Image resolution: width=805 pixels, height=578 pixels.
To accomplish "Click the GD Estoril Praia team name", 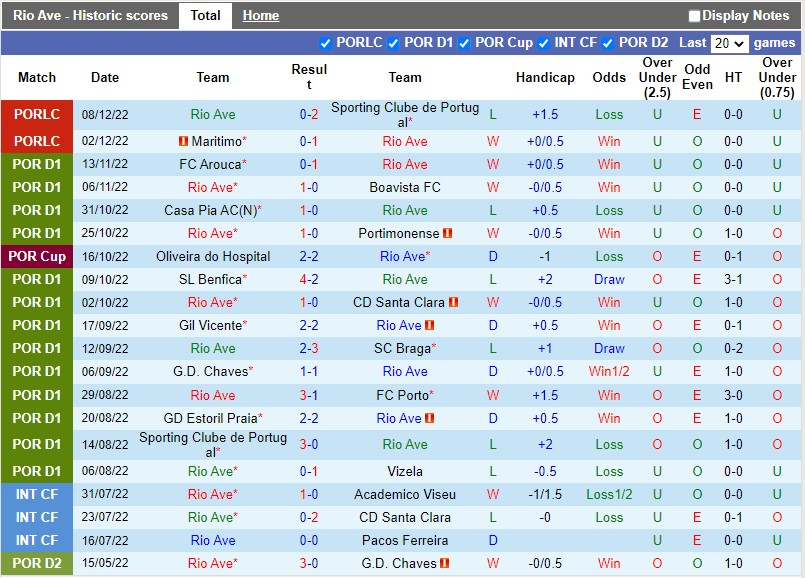I will 210,418.
